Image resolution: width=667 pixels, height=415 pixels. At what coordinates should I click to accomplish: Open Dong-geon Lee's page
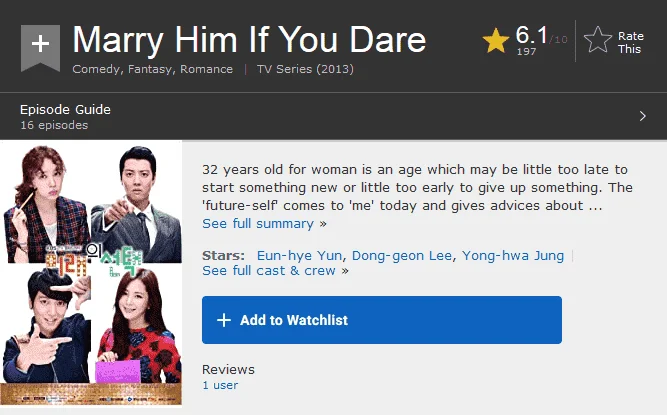pyautogui.click(x=402, y=256)
